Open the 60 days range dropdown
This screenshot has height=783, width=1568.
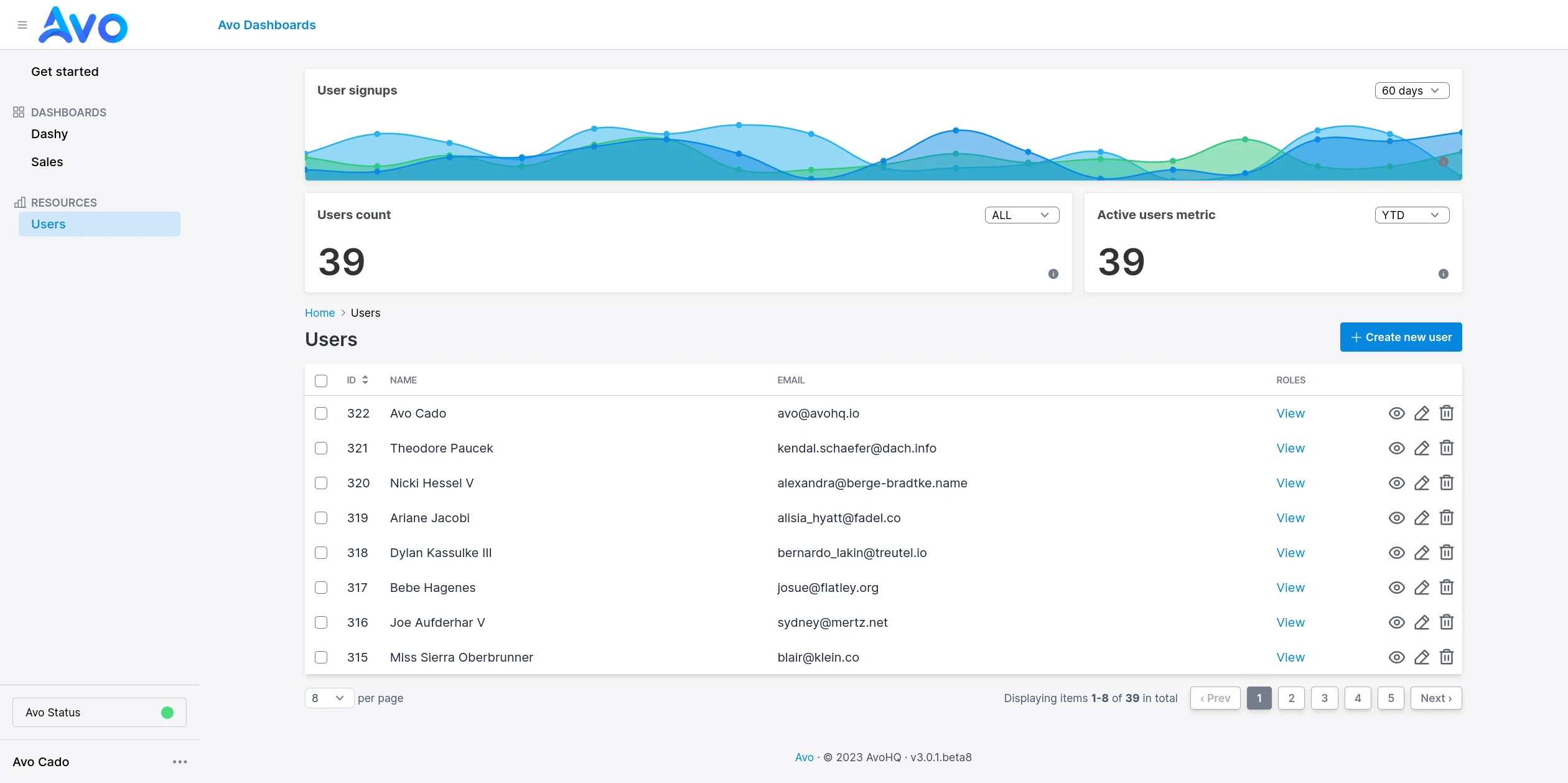(x=1412, y=91)
